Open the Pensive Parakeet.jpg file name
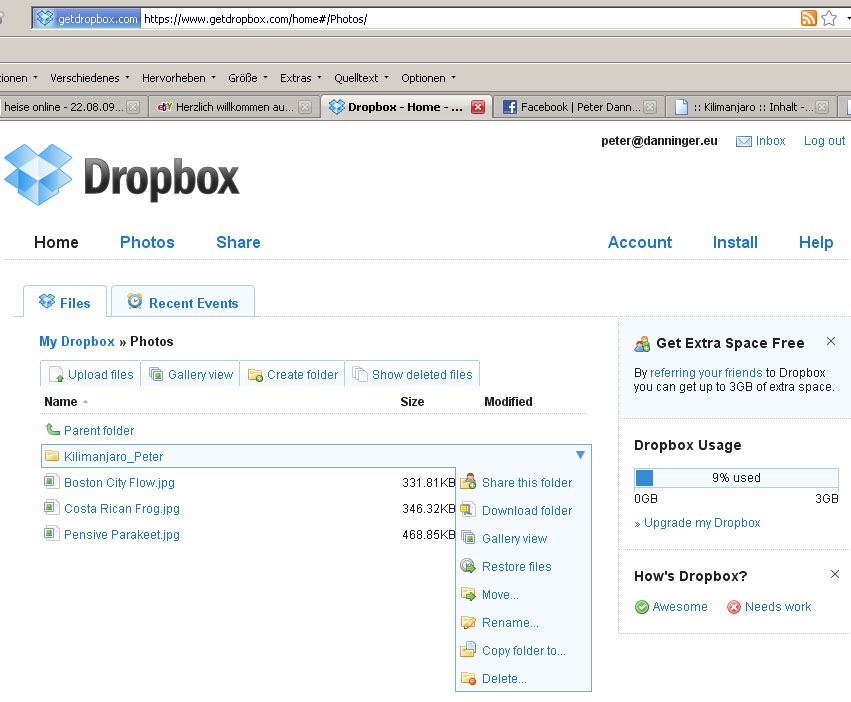Screen dimensions: 851x702 coord(122,534)
